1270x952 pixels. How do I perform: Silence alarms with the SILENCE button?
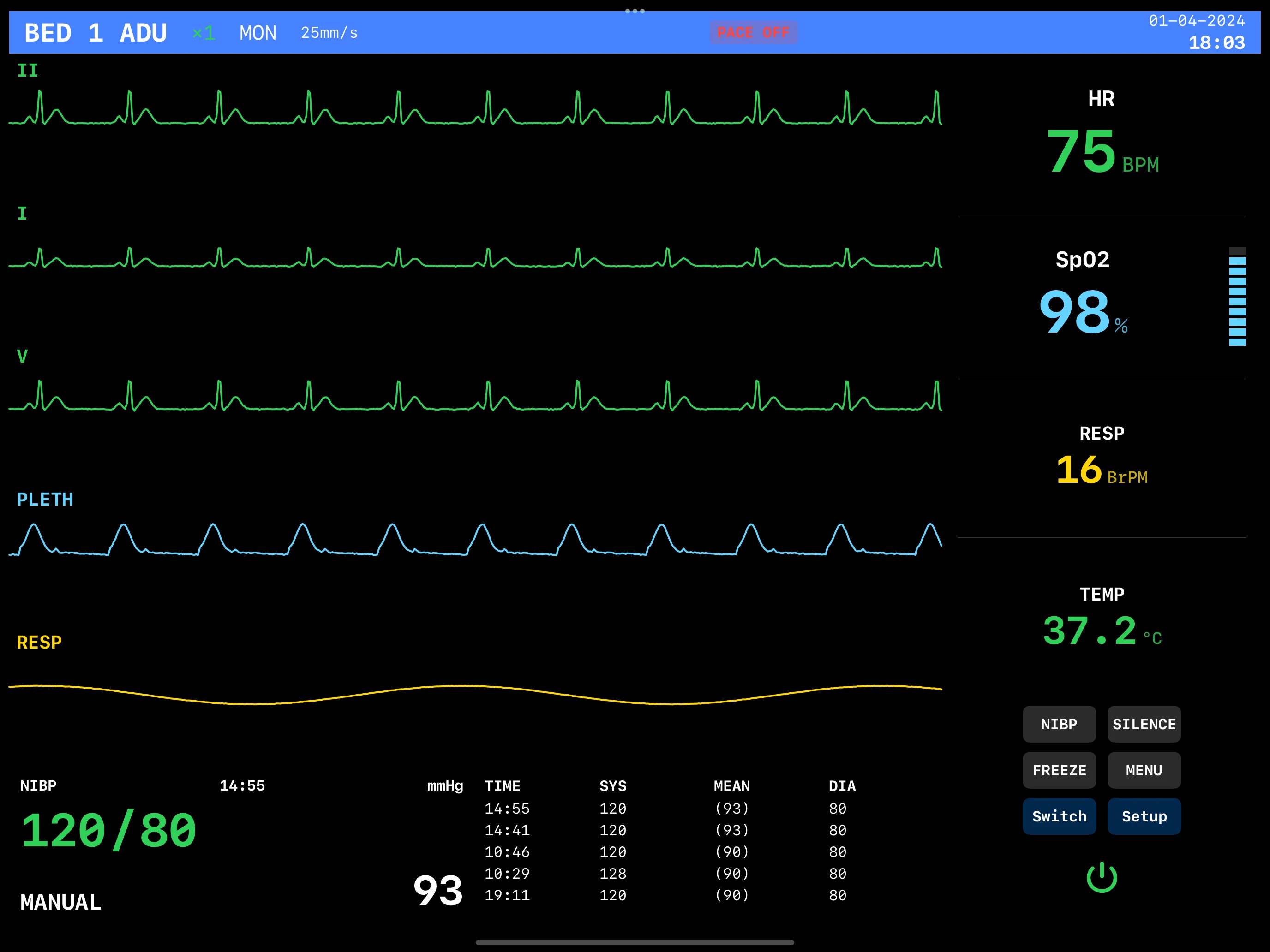pyautogui.click(x=1144, y=724)
